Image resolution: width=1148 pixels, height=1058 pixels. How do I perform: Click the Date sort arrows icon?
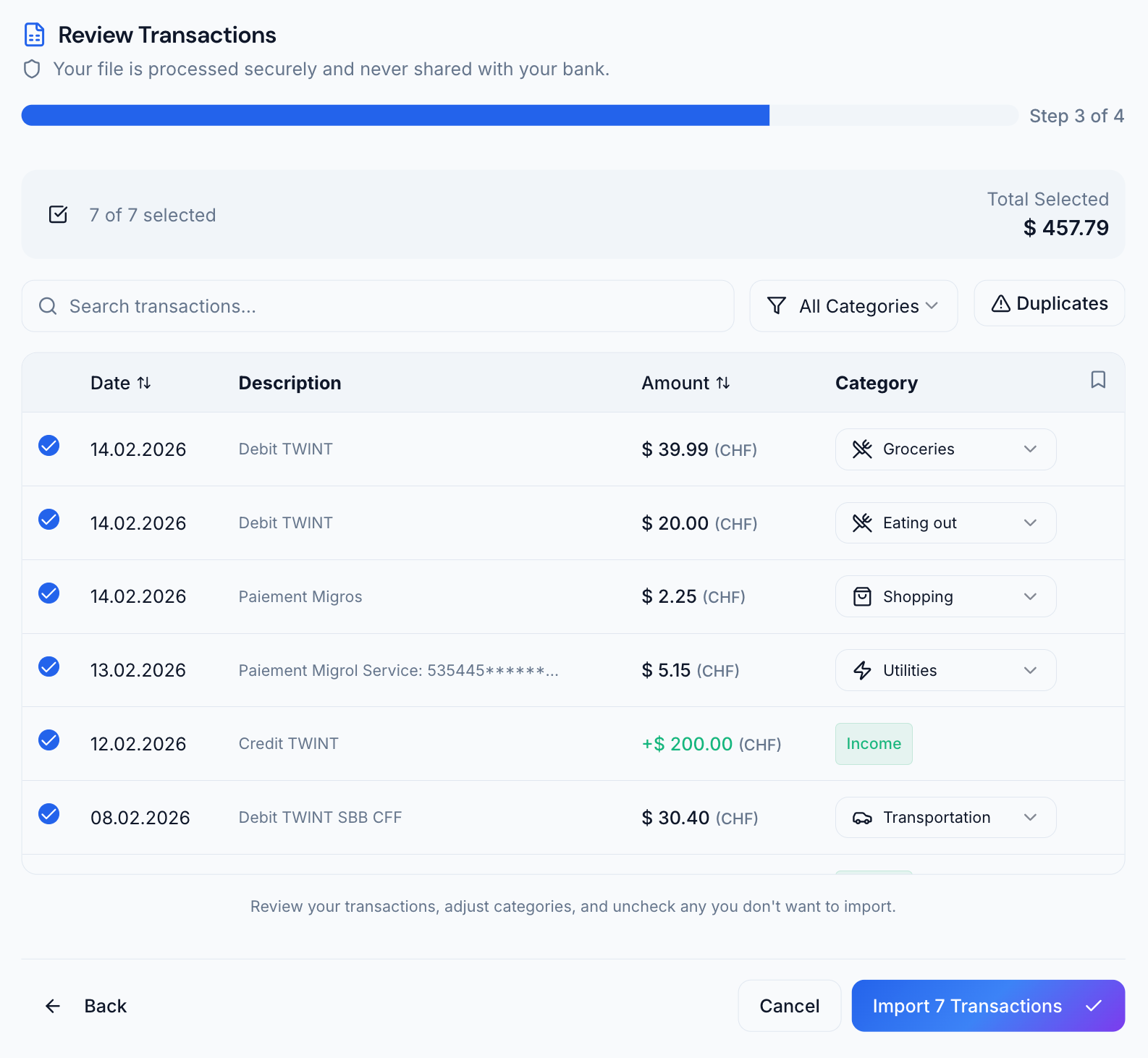(x=144, y=383)
